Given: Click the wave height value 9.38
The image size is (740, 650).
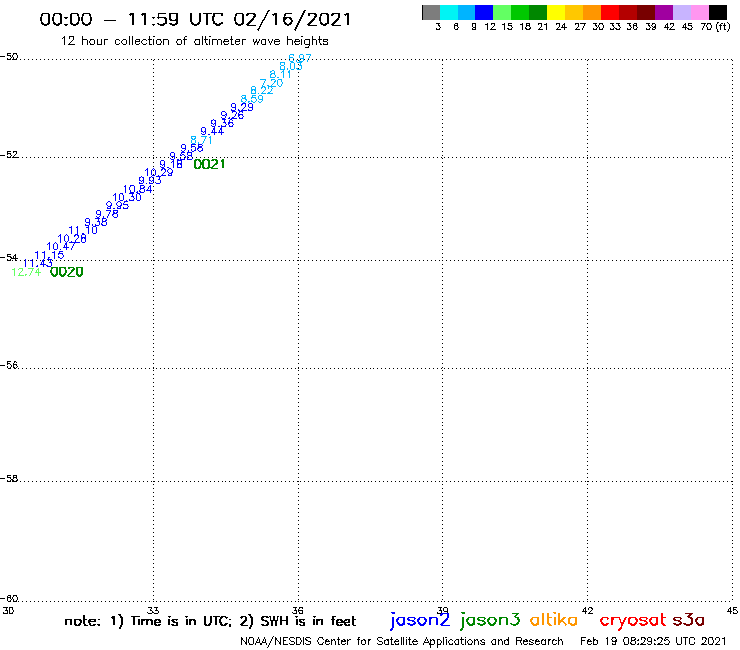Looking at the screenshot, I should [x=96, y=222].
